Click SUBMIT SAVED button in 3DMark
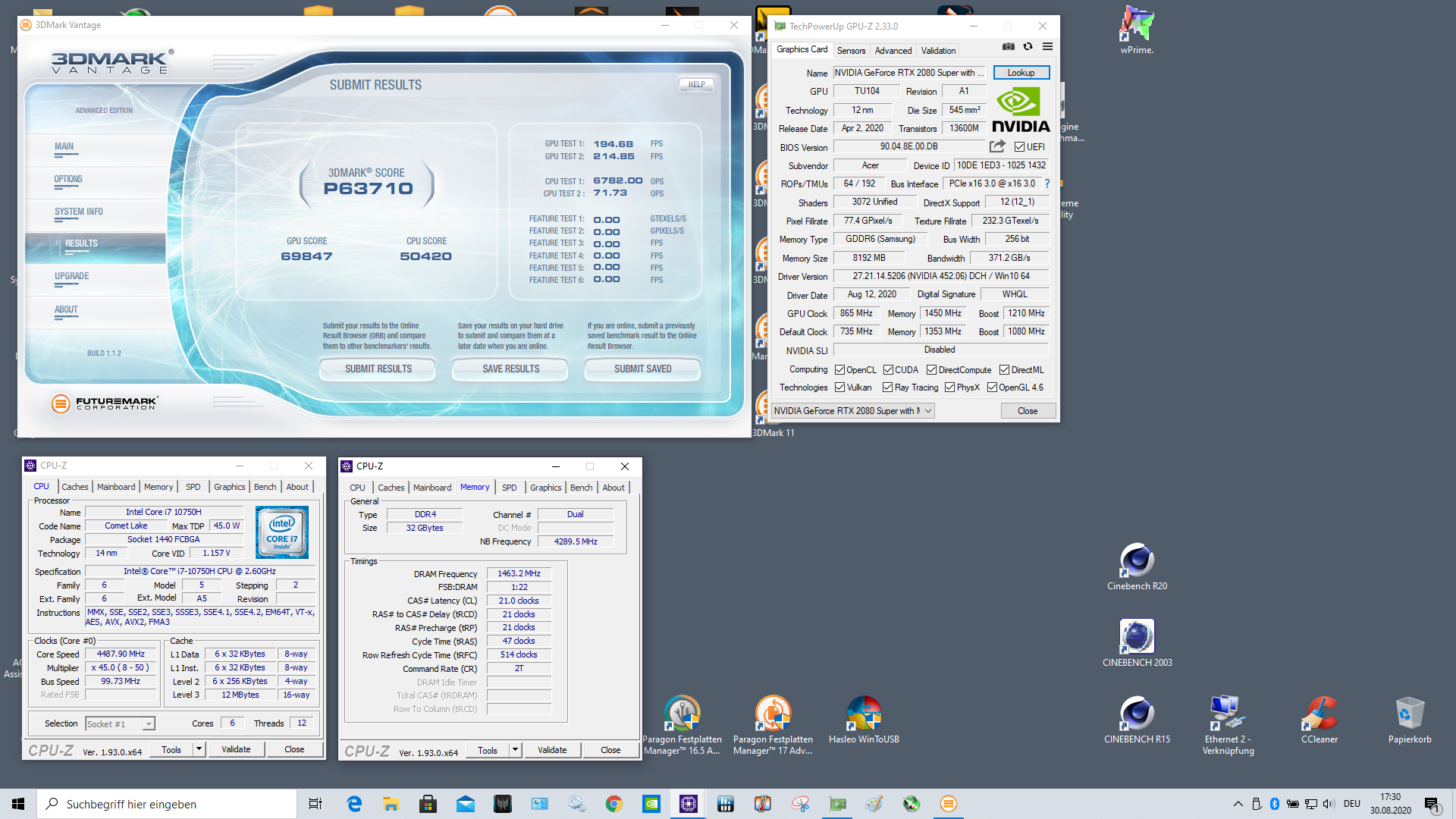Screen dimensions: 1456x819 point(643,369)
